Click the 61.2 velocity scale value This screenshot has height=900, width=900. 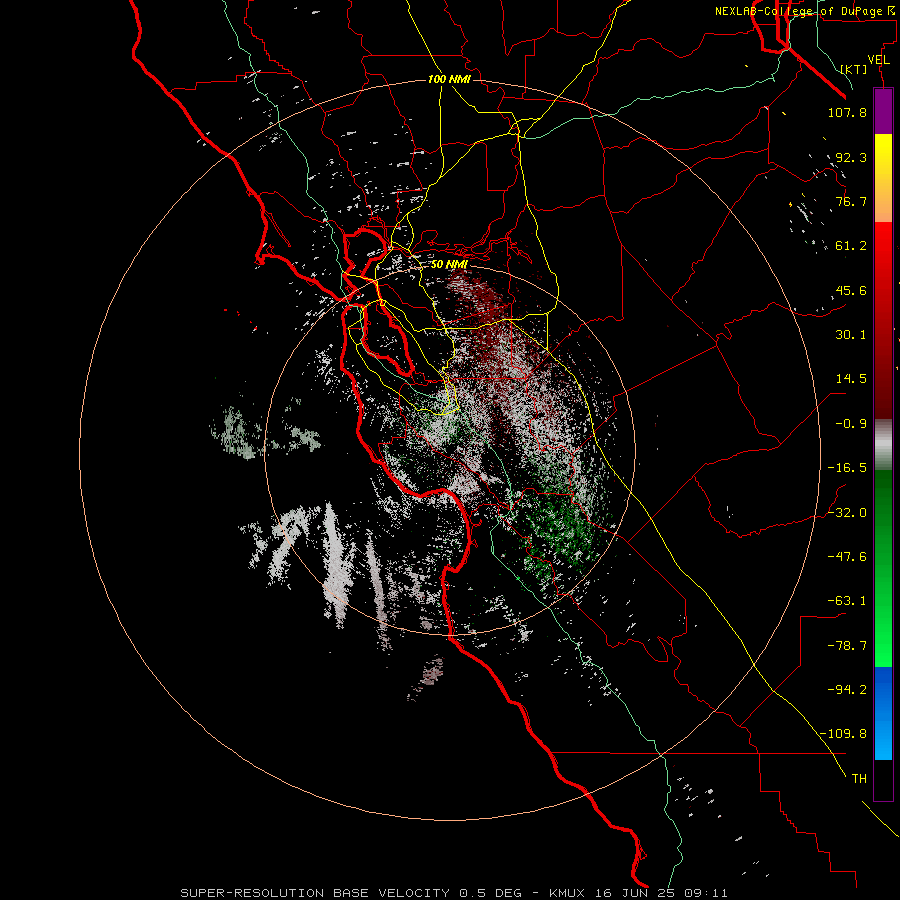(851, 246)
